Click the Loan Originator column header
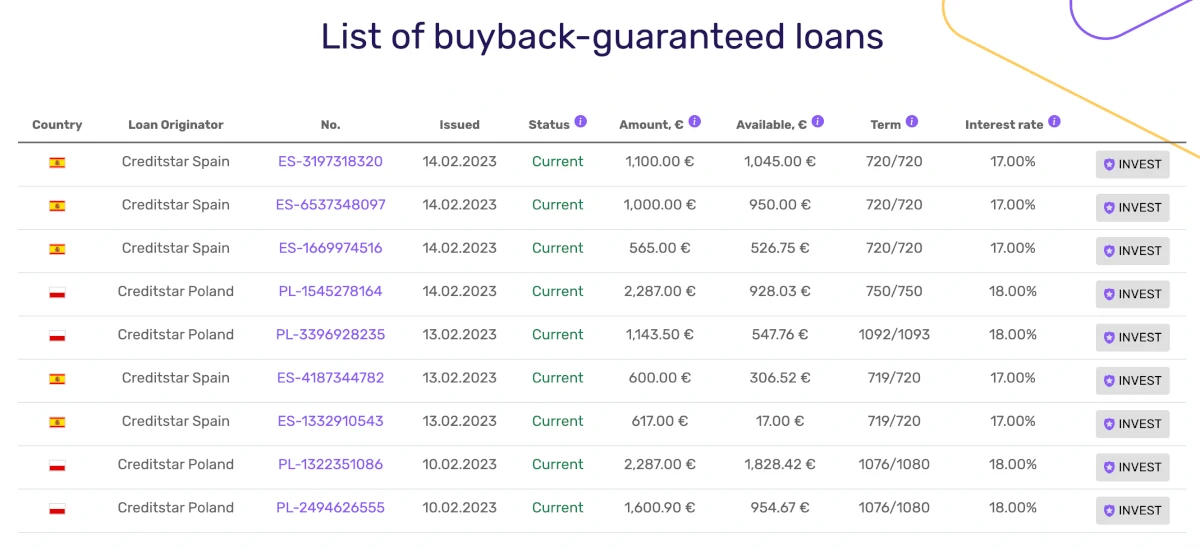The width and height of the screenshot is (1200, 549). 176,125
